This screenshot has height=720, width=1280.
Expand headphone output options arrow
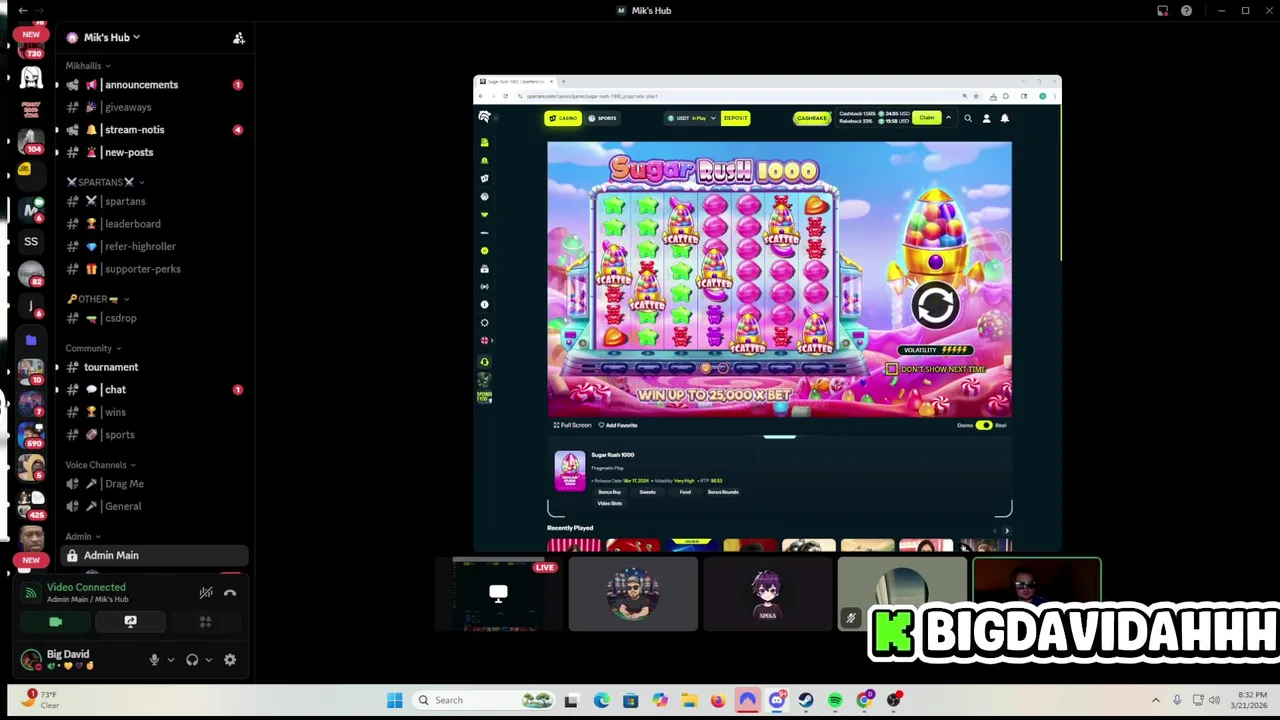click(208, 660)
